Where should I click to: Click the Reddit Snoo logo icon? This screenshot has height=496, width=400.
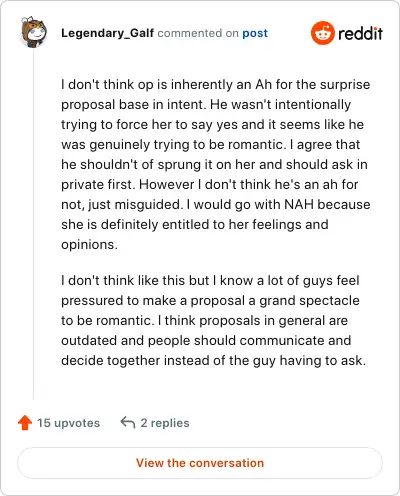[322, 33]
